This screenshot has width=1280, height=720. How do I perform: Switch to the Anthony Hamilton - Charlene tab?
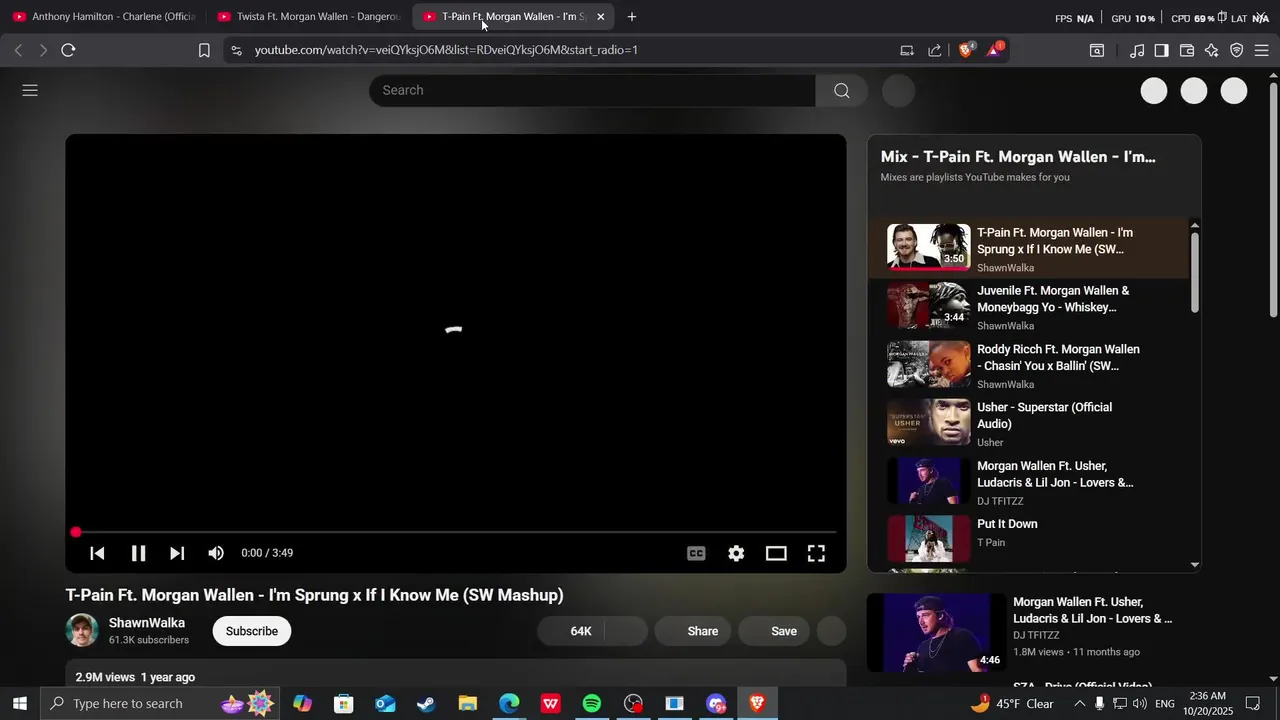pyautogui.click(x=104, y=17)
